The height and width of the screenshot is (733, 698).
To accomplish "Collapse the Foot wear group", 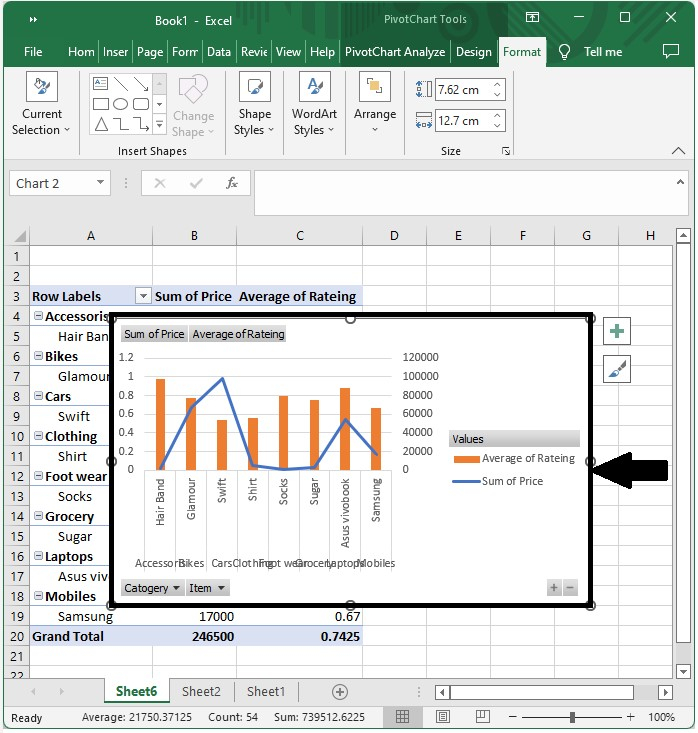I will 39,476.
